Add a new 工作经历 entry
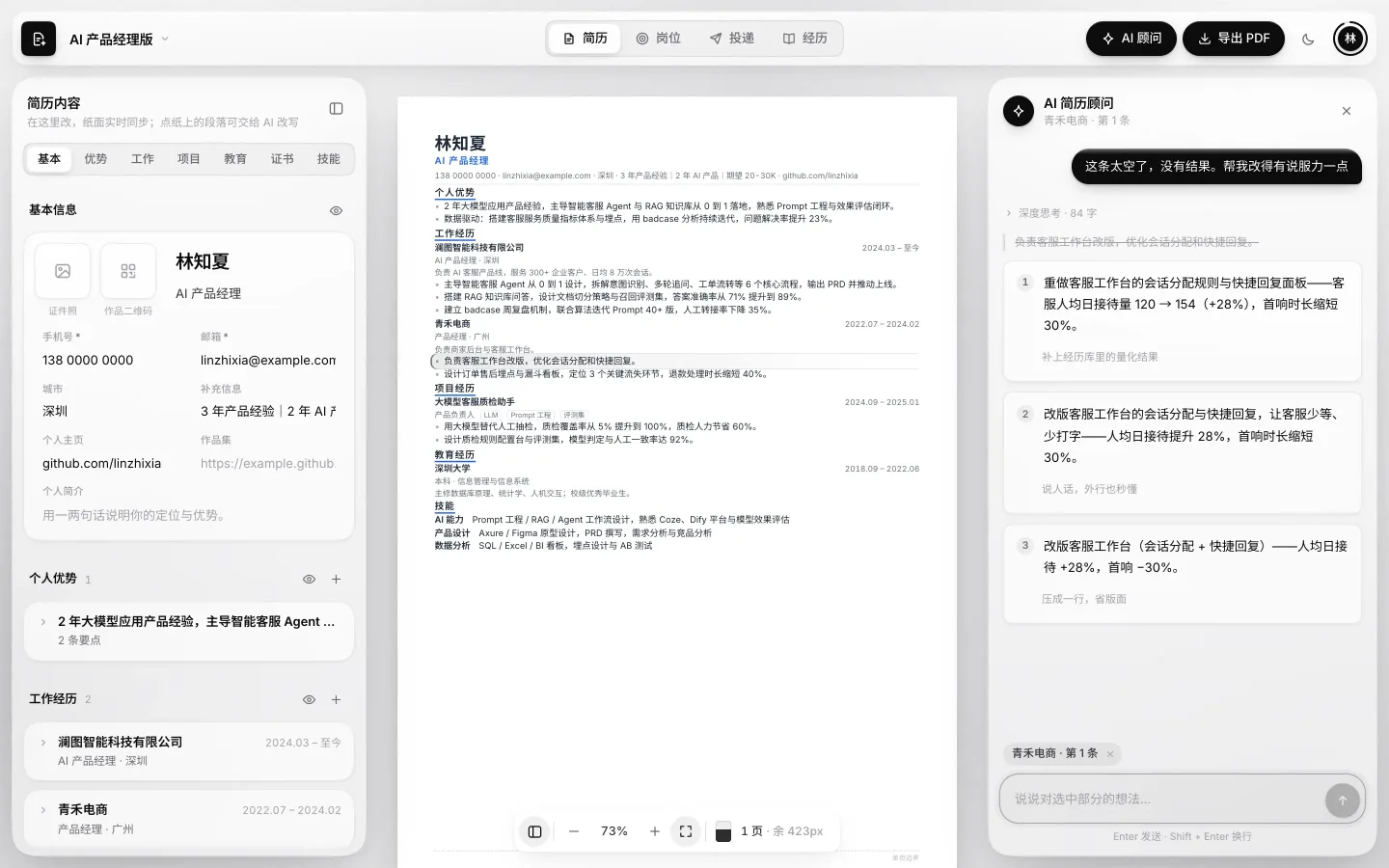This screenshot has width=1389, height=868. pos(337,700)
